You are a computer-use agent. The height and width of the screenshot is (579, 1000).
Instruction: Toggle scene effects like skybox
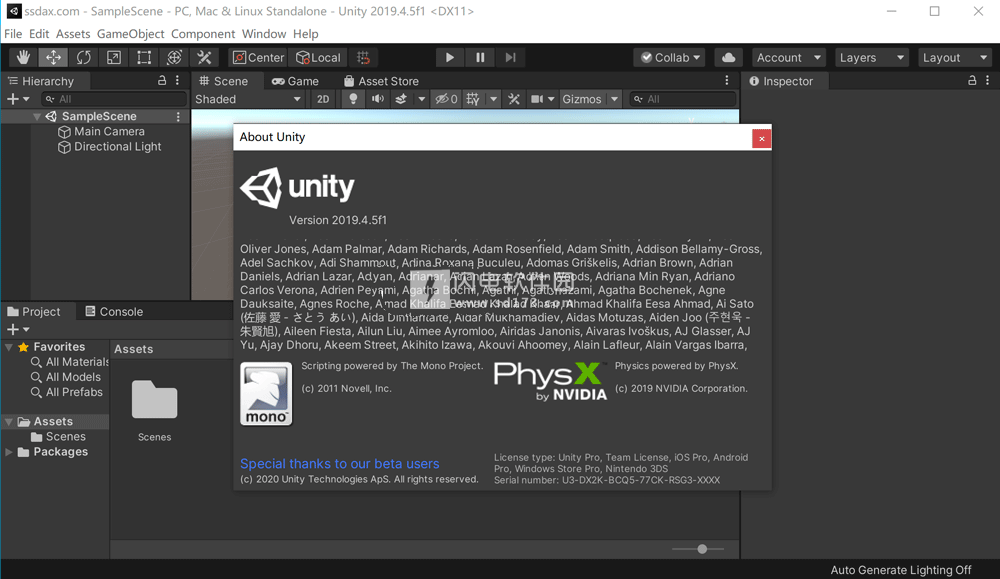pos(401,99)
